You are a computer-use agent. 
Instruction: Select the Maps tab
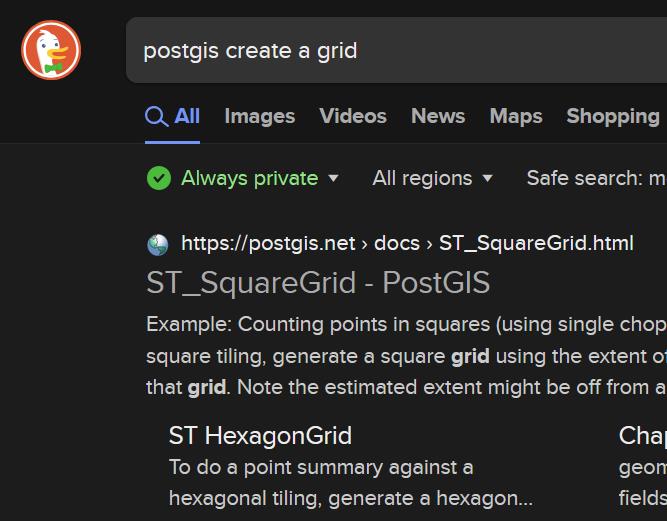pos(515,116)
